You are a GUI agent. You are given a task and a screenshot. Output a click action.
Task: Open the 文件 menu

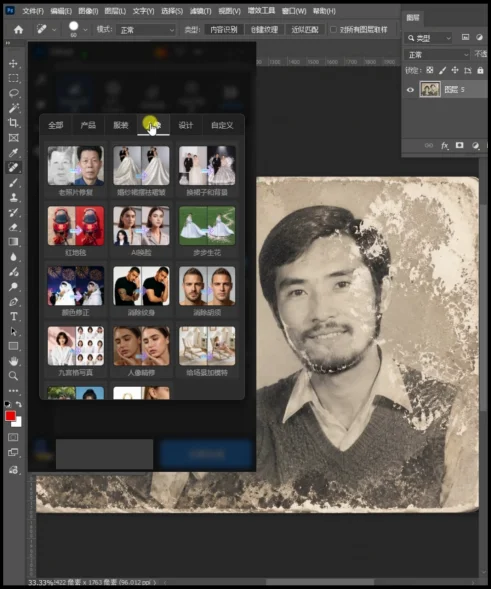tap(33, 11)
